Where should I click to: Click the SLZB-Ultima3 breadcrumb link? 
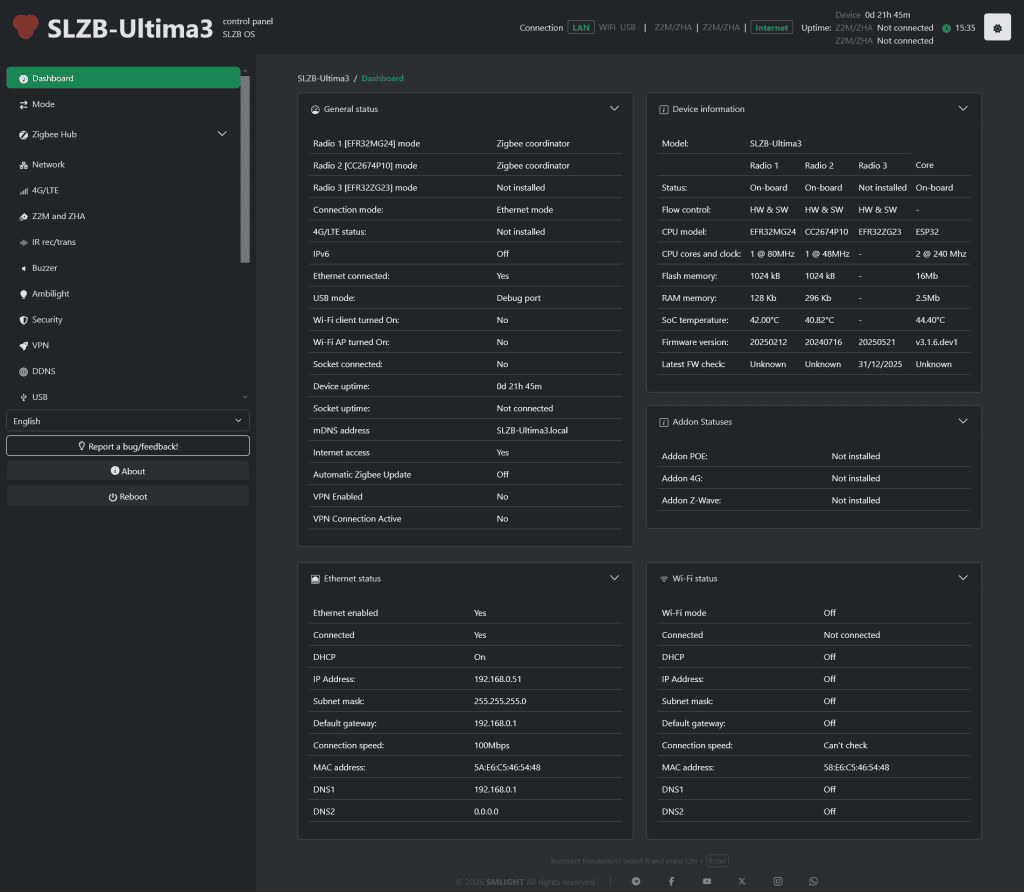(323, 78)
